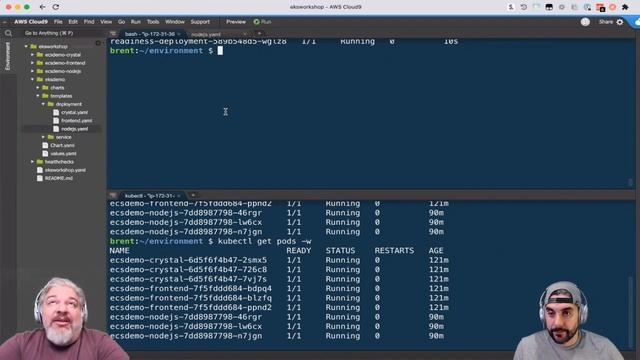Viewport: 640px width, 360px height.
Task: Click the crystal.yaml file icon
Action: coord(56,112)
